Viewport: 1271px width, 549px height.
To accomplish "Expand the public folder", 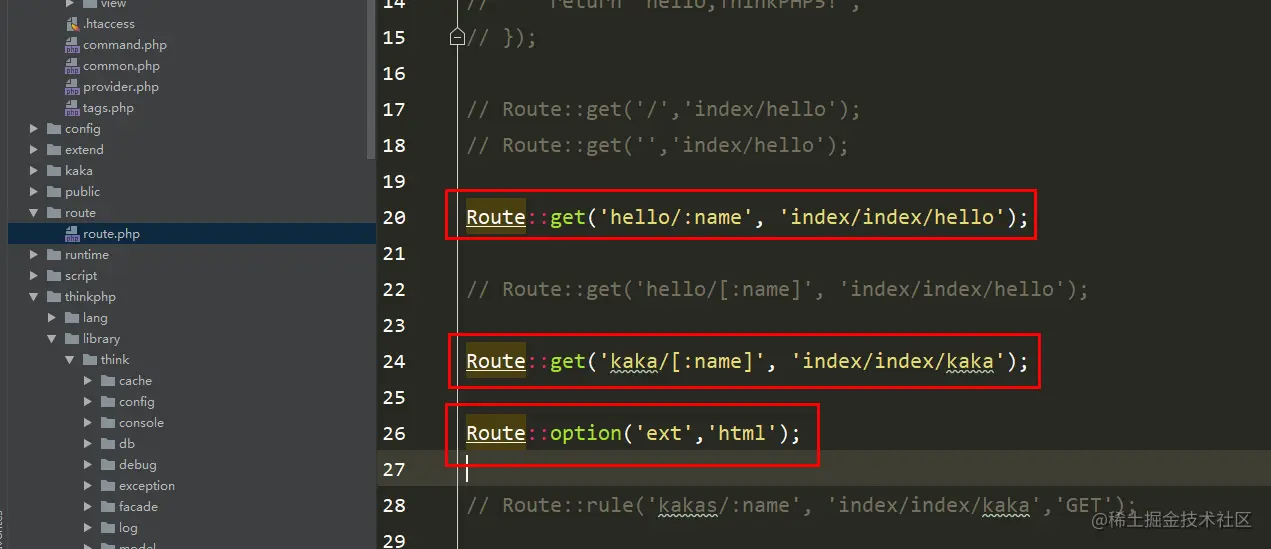I will (x=34, y=192).
